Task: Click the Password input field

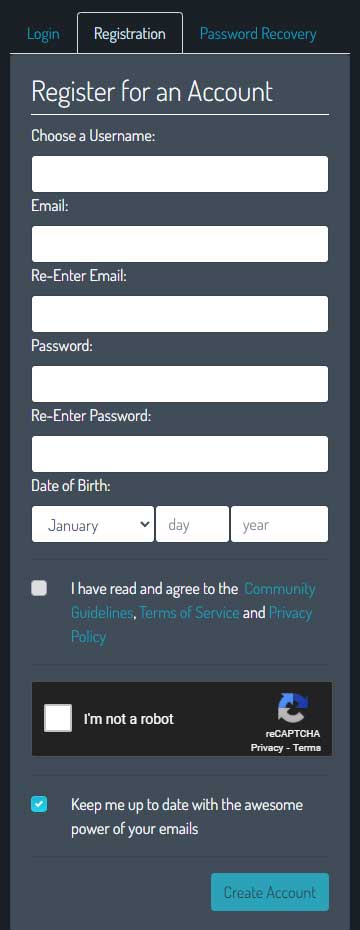Action: 180,384
